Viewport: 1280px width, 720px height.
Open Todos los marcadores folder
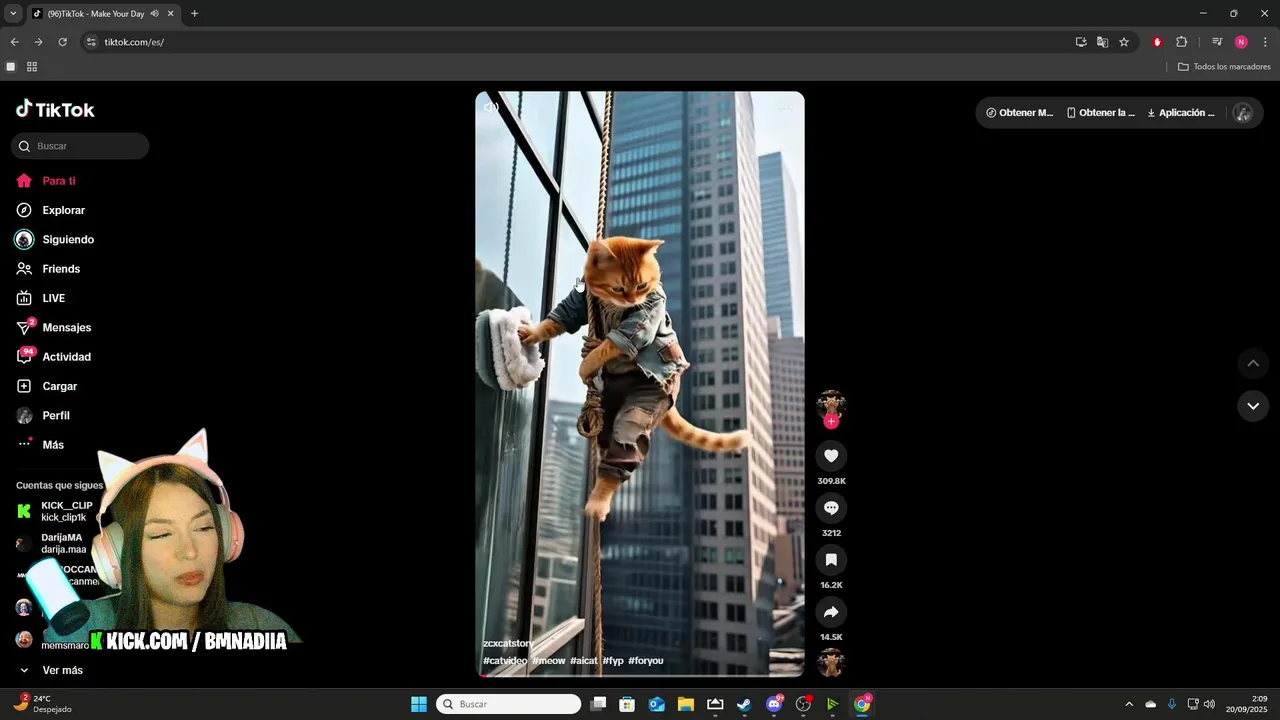click(1224, 67)
